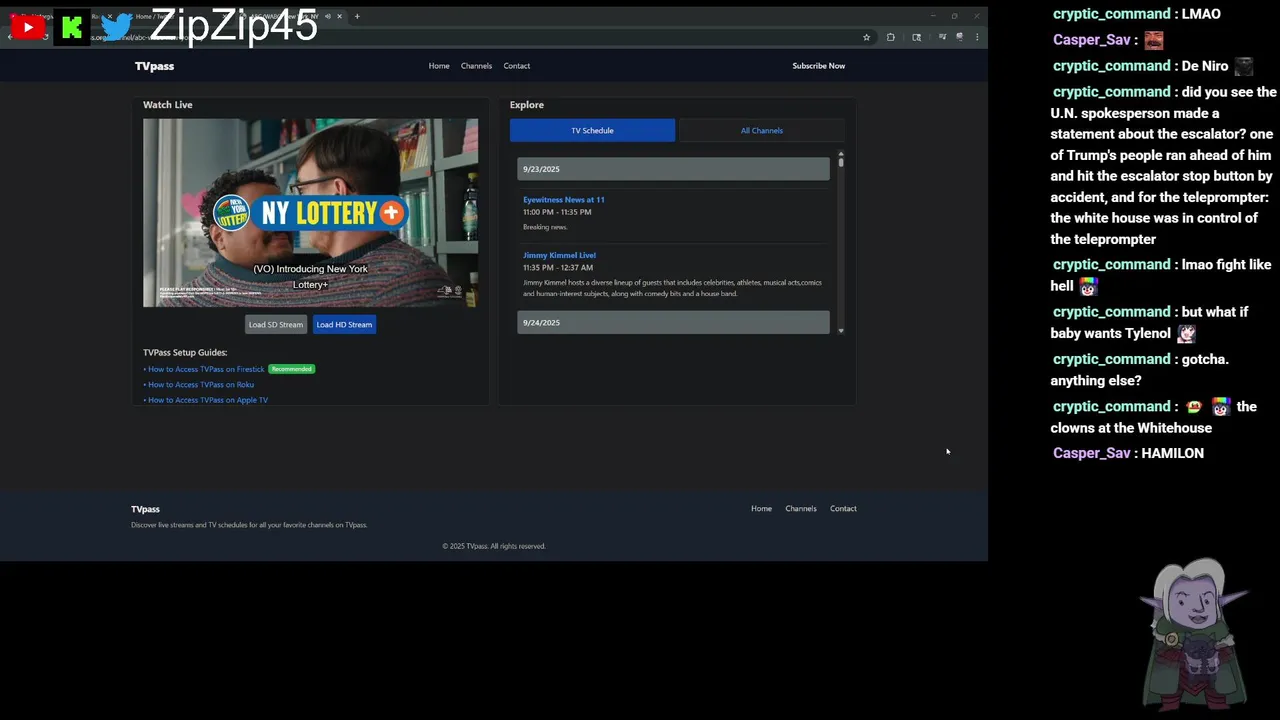Click the live video player
The width and height of the screenshot is (1280, 720).
click(310, 212)
